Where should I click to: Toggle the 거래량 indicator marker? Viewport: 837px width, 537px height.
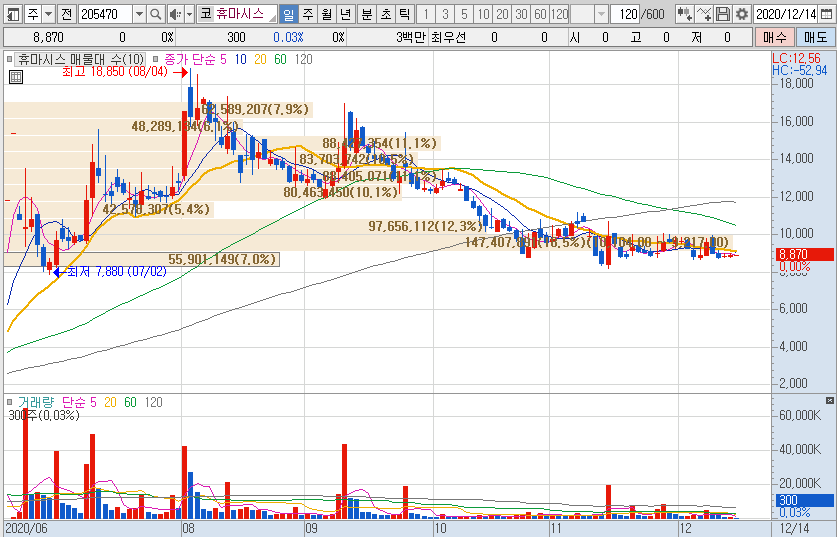tap(9, 402)
